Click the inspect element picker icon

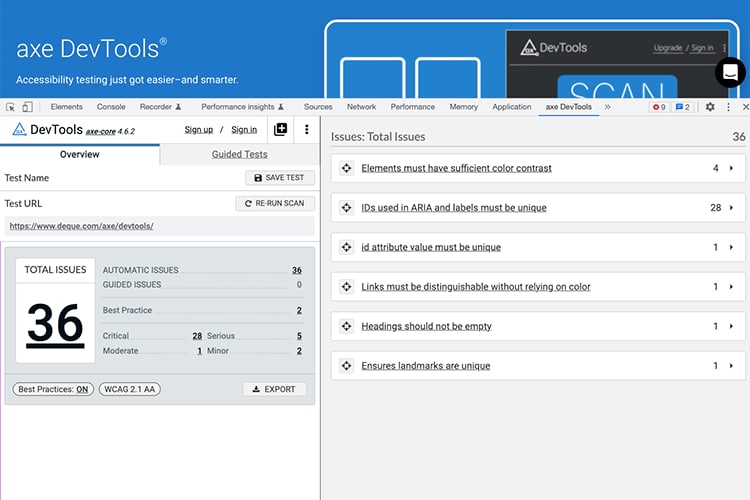10,107
